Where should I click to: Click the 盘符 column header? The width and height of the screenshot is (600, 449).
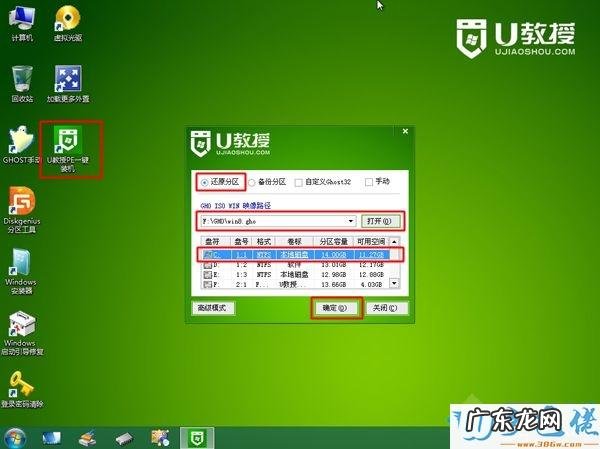(x=216, y=242)
